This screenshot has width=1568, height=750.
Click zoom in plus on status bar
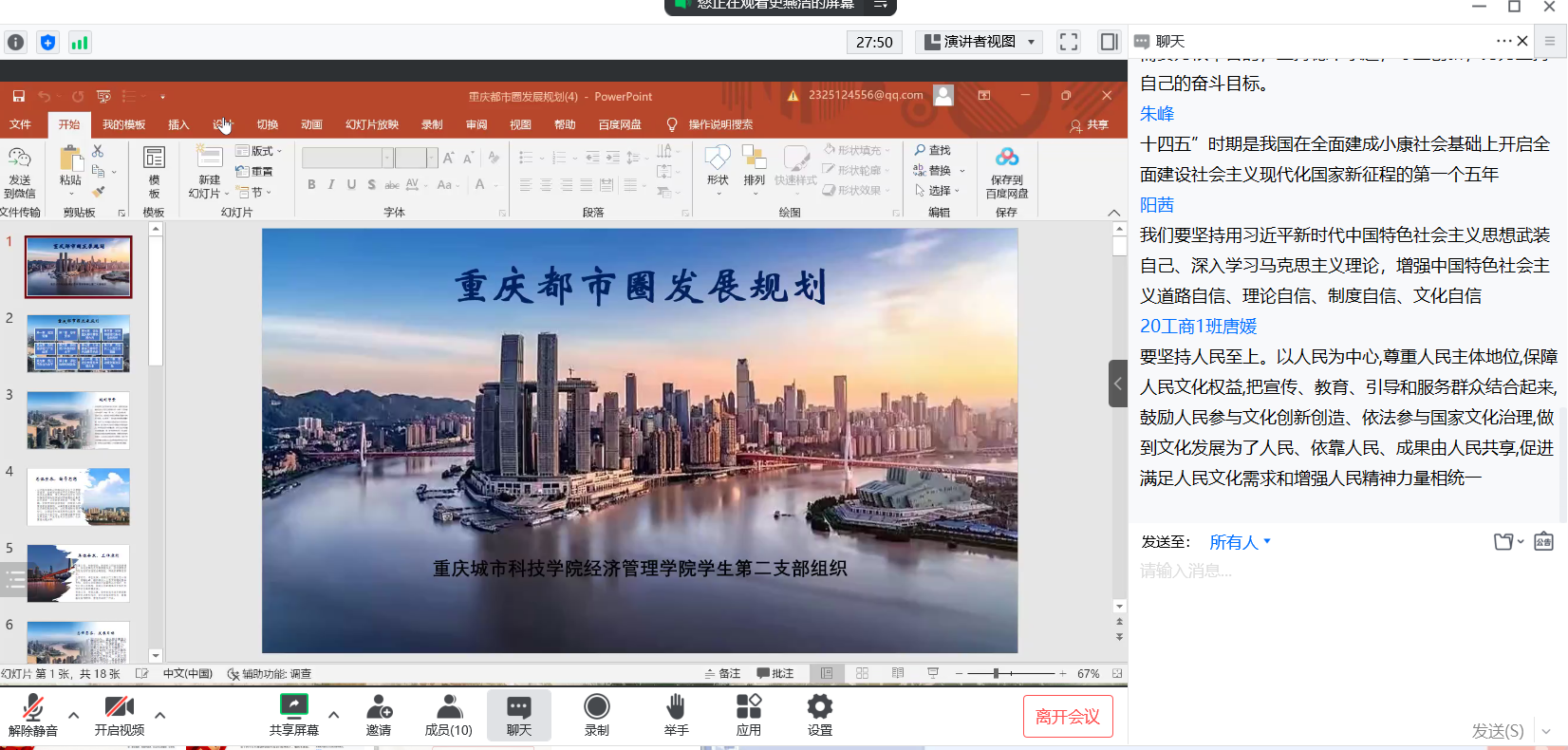[1063, 673]
